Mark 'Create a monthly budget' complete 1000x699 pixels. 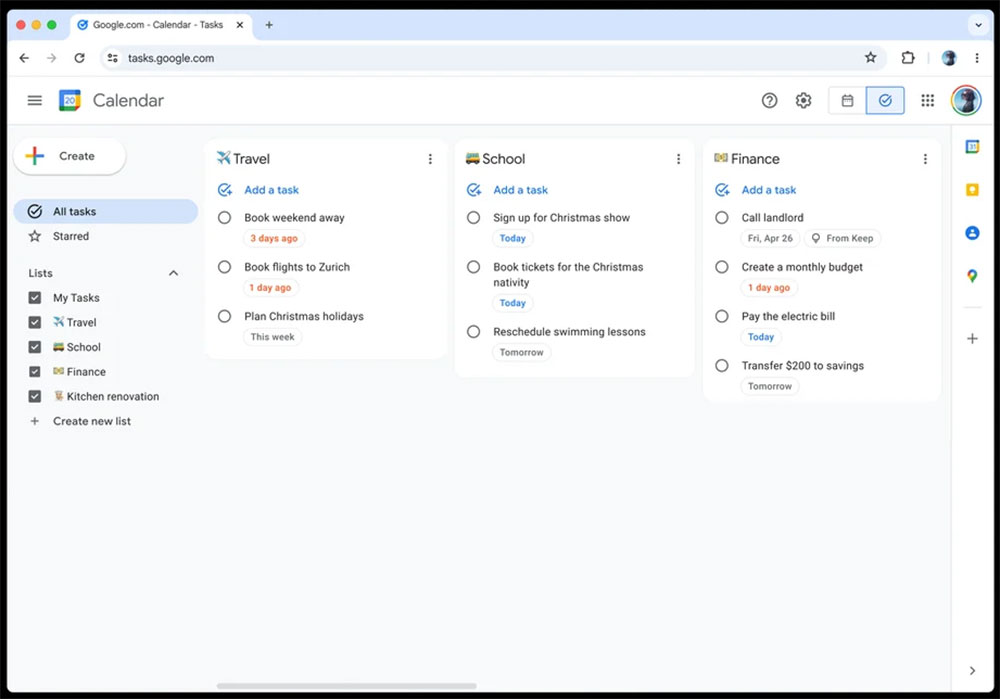pos(721,267)
